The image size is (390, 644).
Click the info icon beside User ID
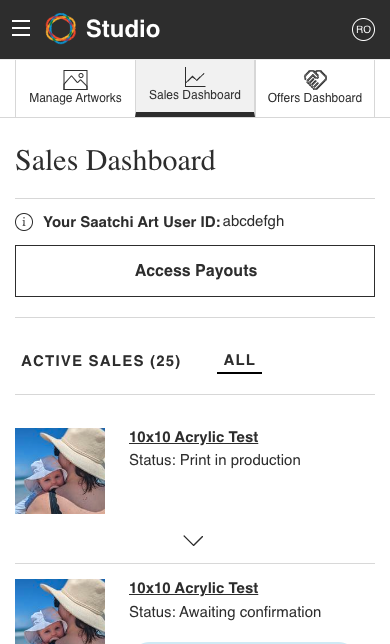24,222
